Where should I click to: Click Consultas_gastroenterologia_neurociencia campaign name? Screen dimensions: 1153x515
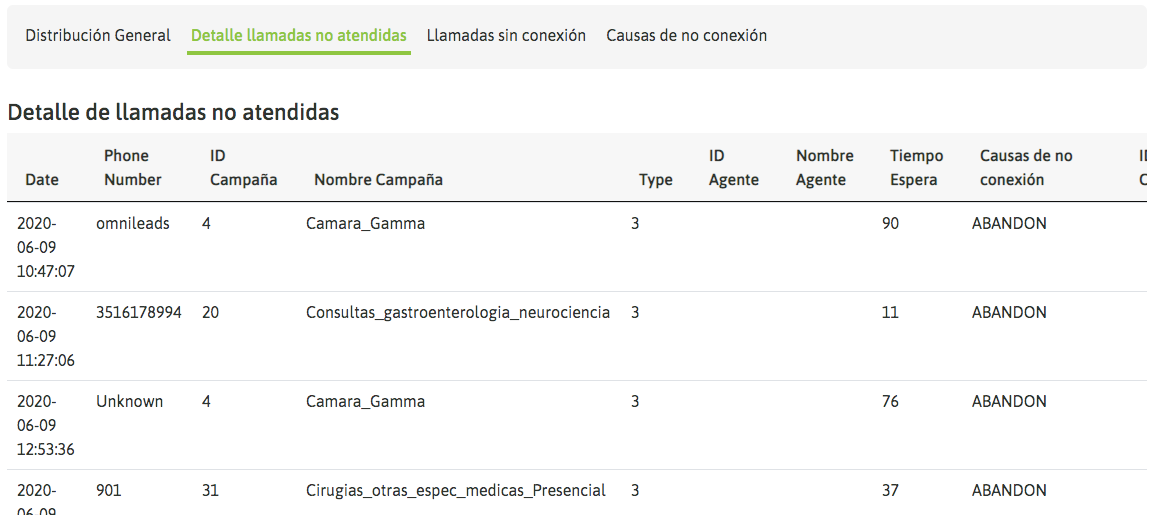pyautogui.click(x=457, y=313)
